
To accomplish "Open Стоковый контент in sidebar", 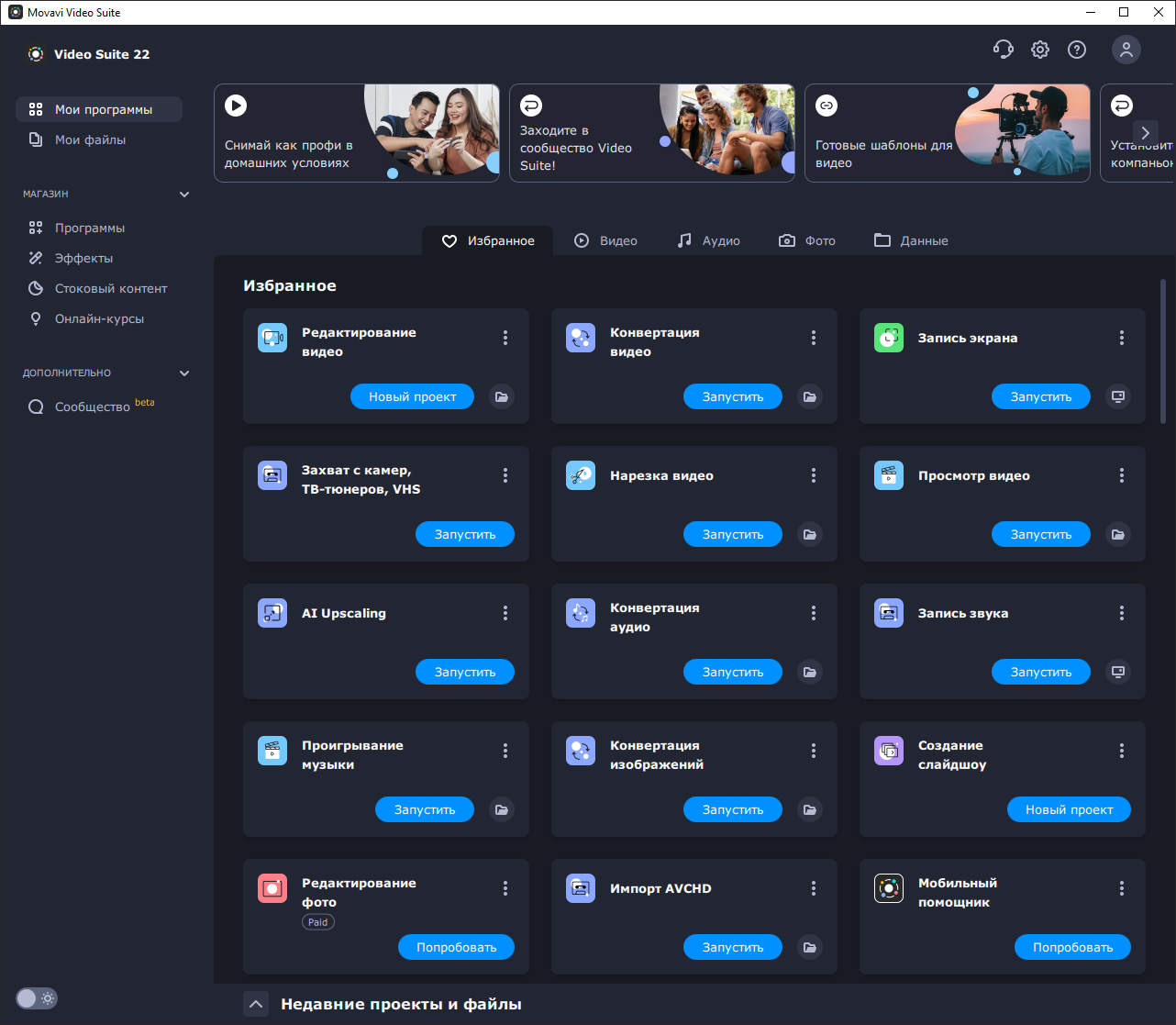I will [x=99, y=288].
